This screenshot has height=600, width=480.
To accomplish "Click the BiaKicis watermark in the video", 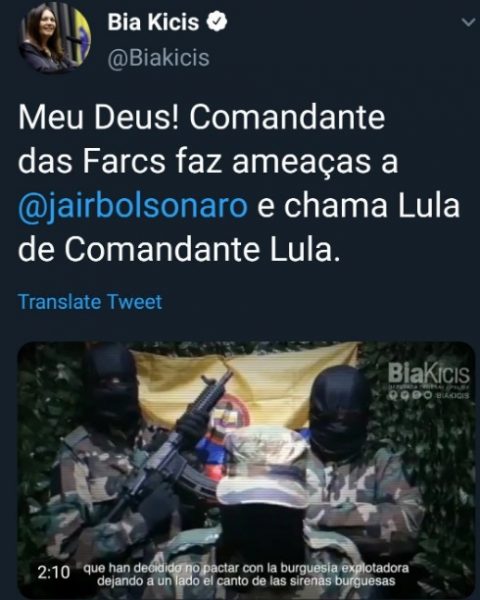I will (x=428, y=374).
